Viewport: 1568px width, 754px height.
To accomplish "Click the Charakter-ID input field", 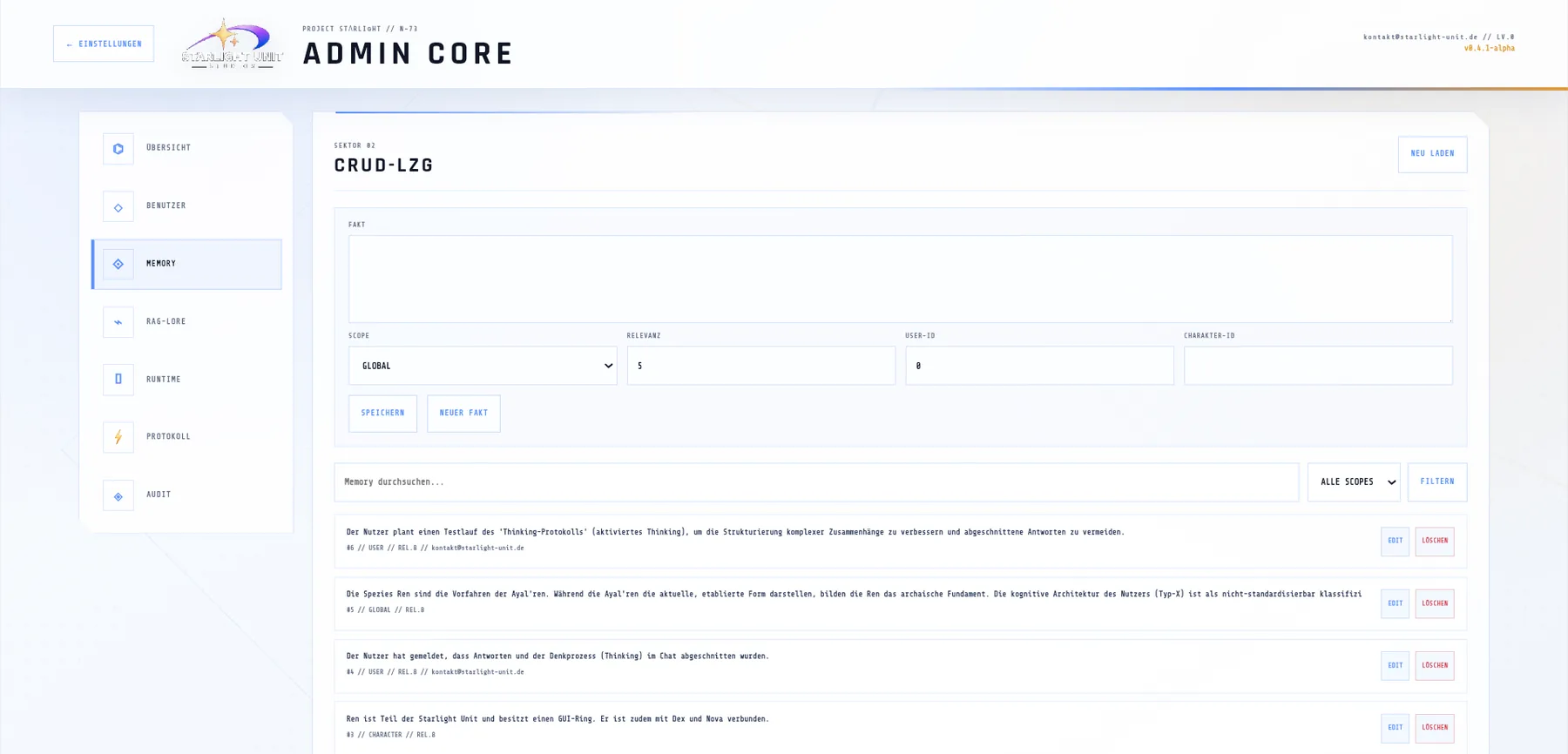I will click(1318, 366).
